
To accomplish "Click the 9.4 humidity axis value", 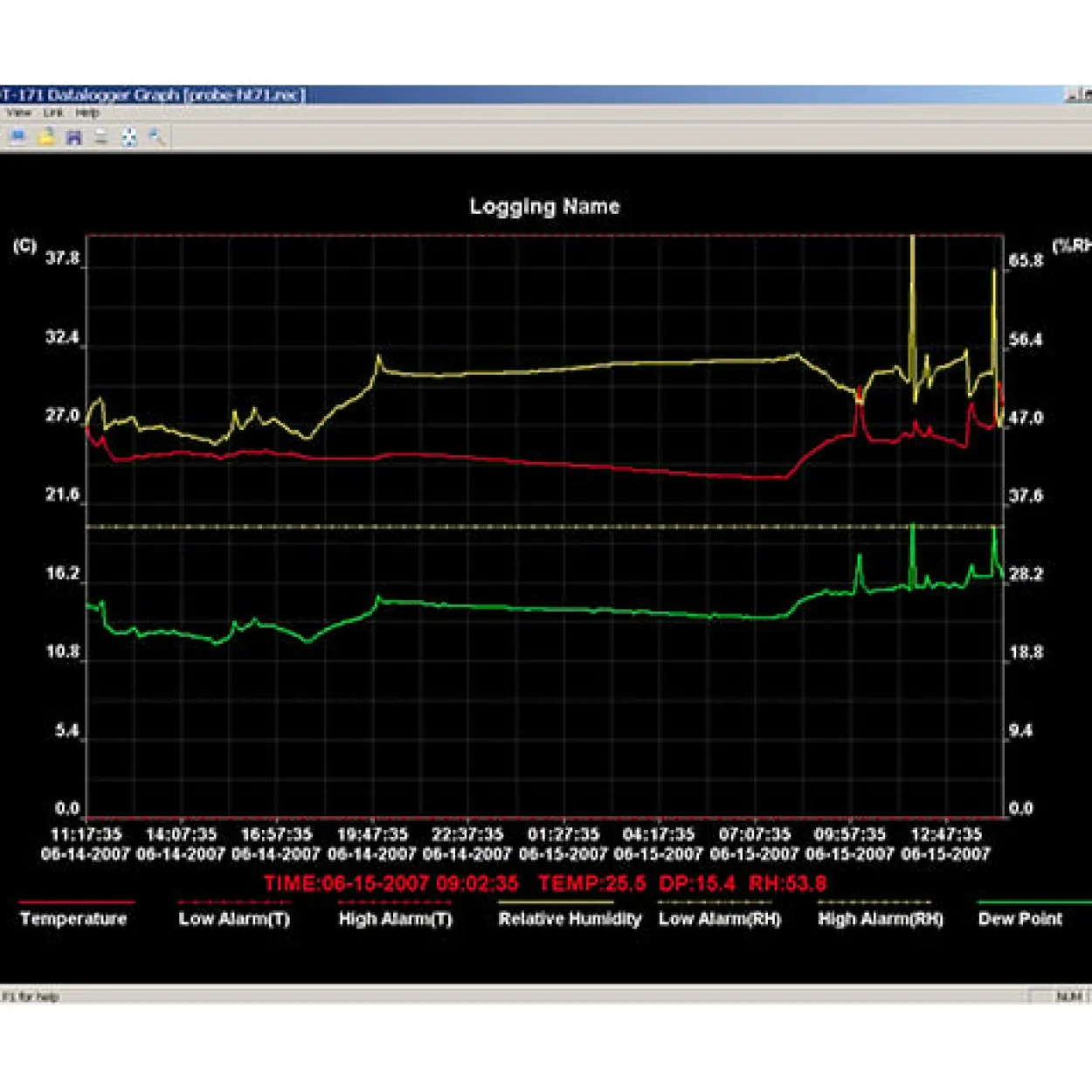I will 1020,730.
